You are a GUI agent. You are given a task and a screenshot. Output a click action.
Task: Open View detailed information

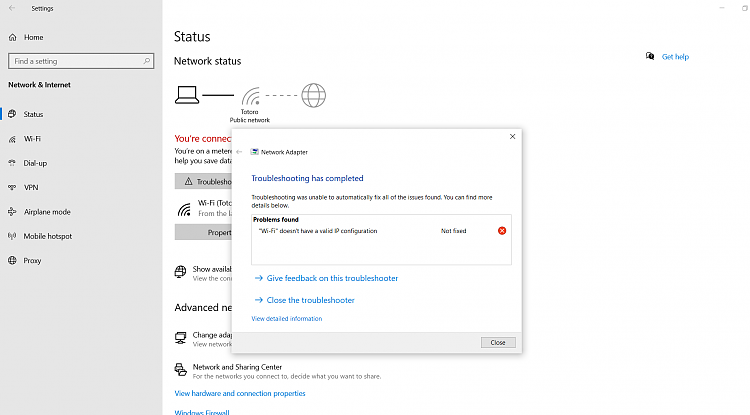[x=287, y=318]
